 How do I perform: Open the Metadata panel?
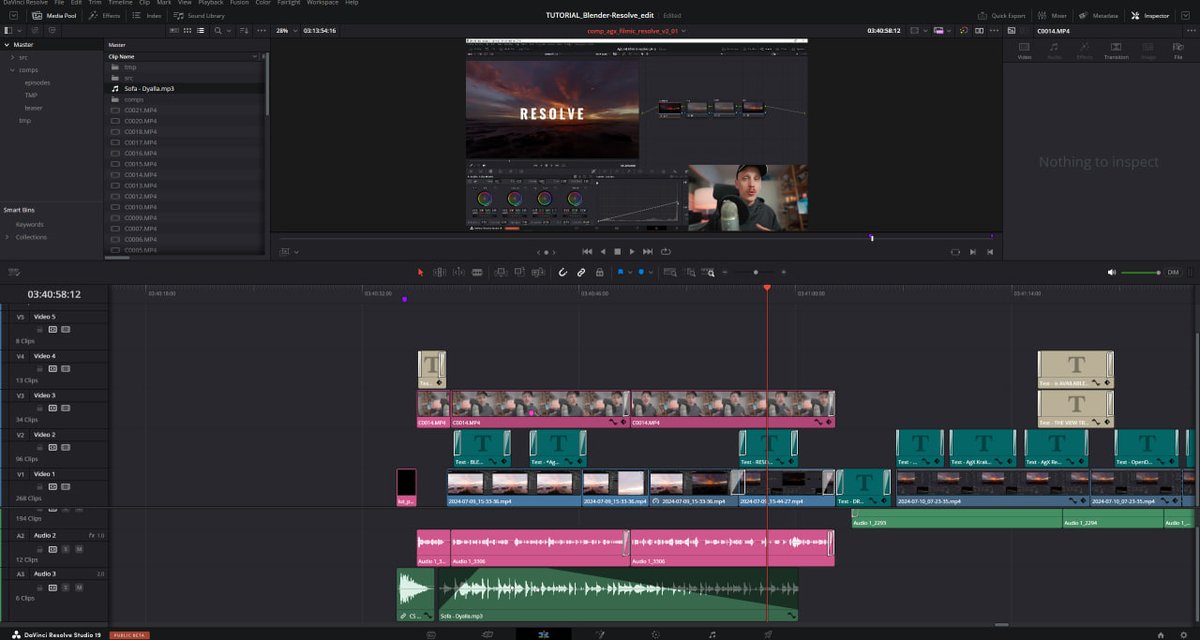pos(1099,16)
